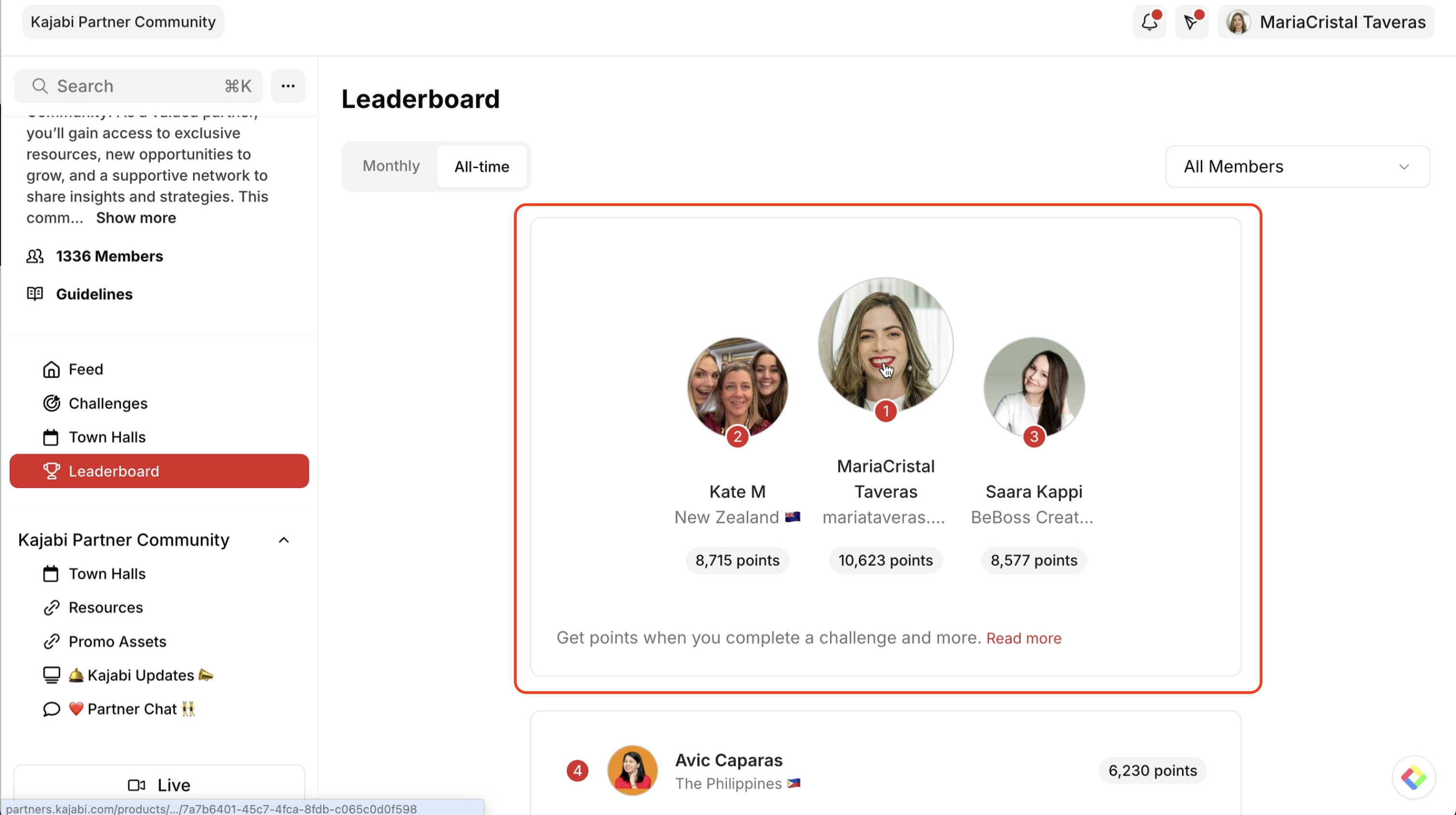
Task: Open the notifications bell
Action: pos(1149,22)
